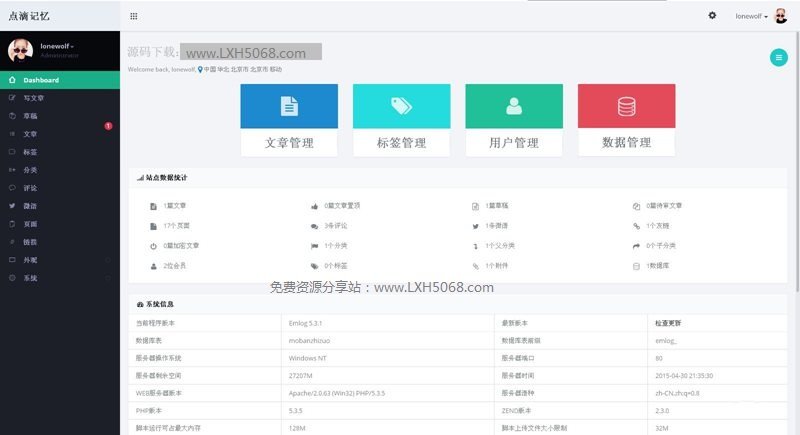Click the 评论 comments bubble icon in sidebar
The height and width of the screenshot is (435, 800).
[12, 188]
